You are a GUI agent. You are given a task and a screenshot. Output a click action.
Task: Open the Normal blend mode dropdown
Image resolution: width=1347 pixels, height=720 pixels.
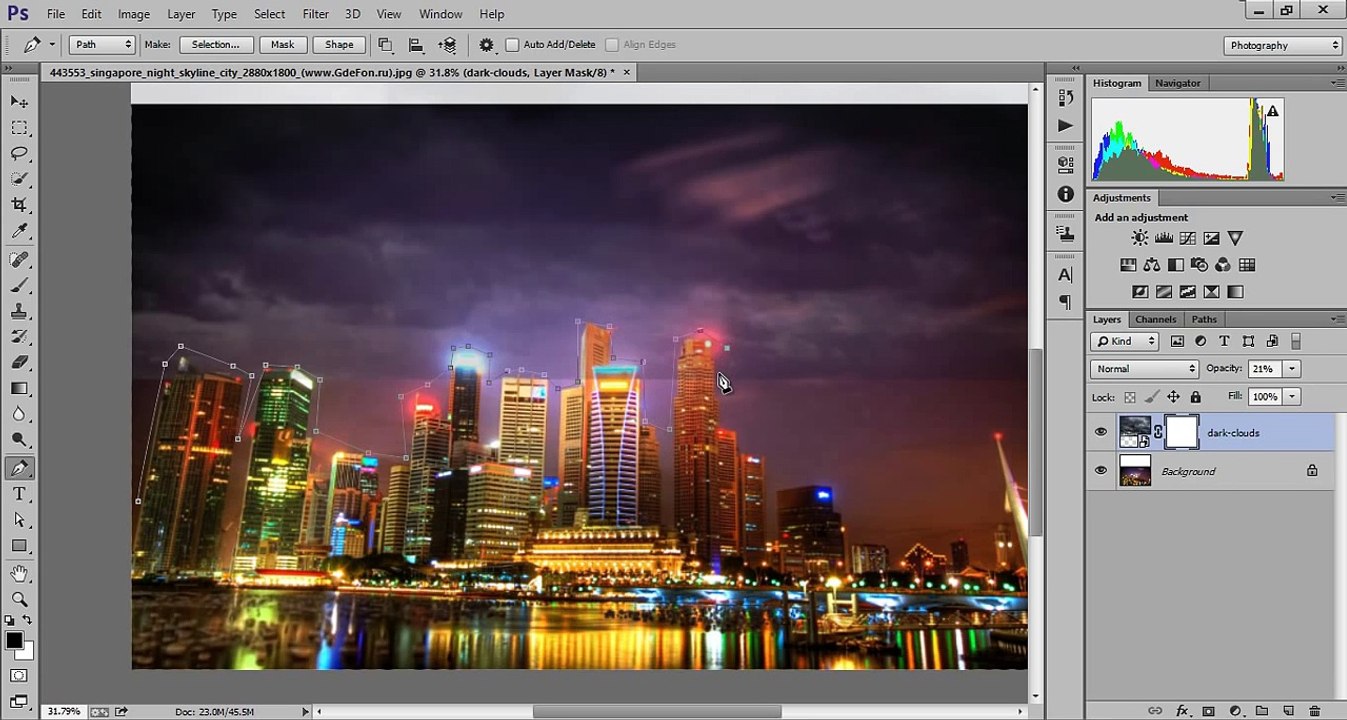pyautogui.click(x=1144, y=369)
